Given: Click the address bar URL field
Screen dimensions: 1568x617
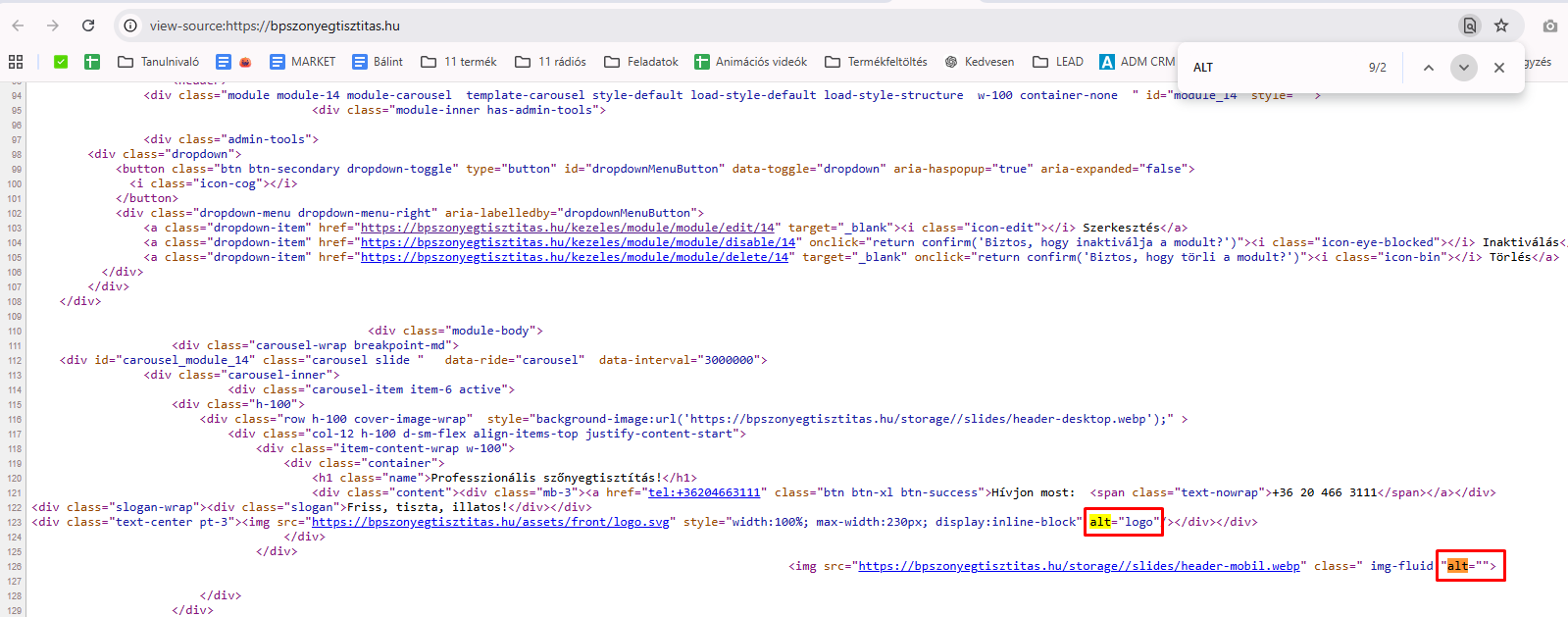Looking at the screenshot, I should pyautogui.click(x=784, y=26).
